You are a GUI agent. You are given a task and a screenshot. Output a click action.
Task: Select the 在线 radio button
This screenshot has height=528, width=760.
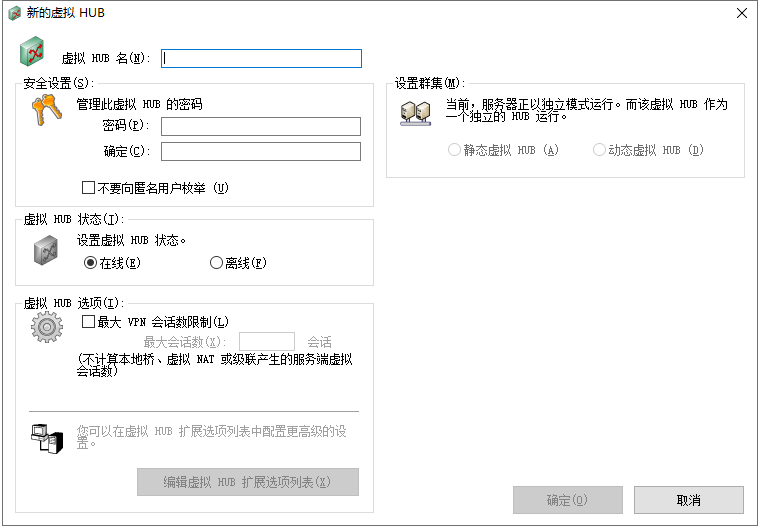point(90,263)
